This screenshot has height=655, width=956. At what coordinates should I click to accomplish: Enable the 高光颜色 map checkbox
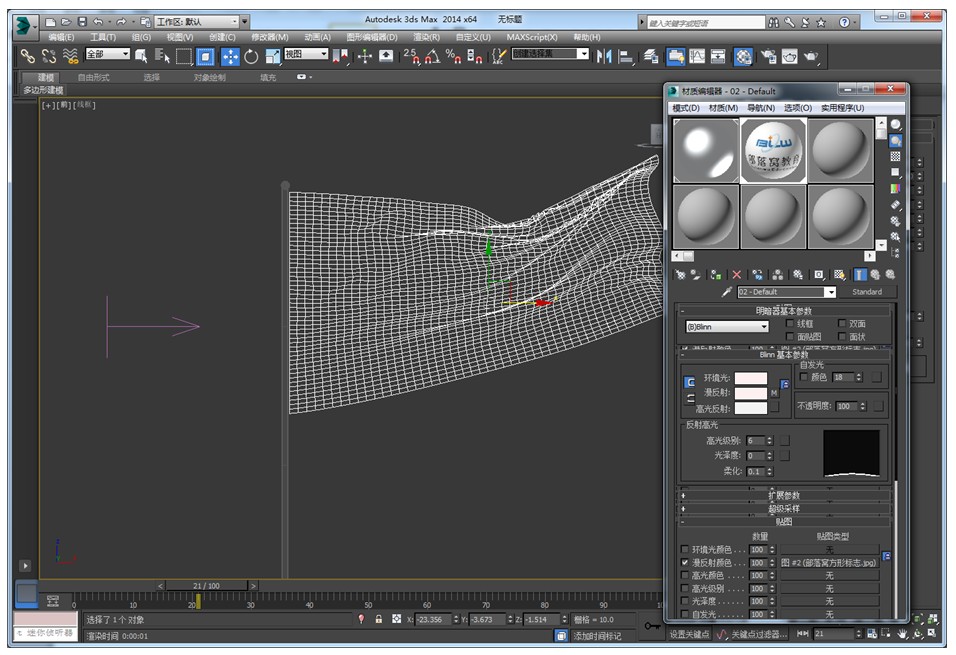point(685,575)
